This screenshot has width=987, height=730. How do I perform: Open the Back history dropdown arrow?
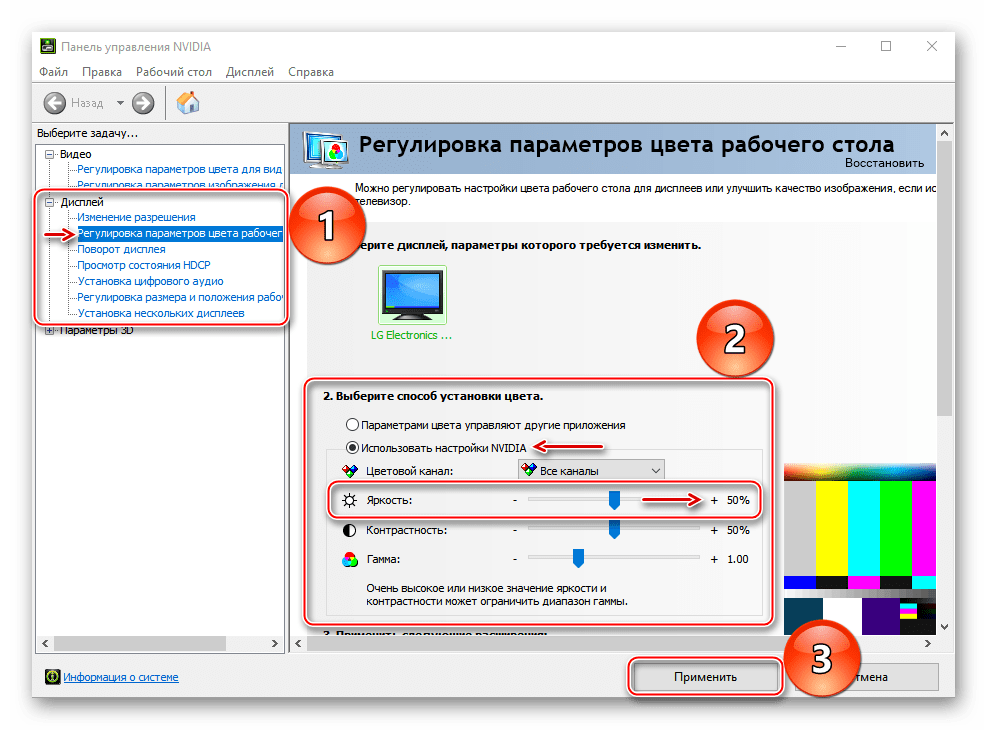(120, 103)
